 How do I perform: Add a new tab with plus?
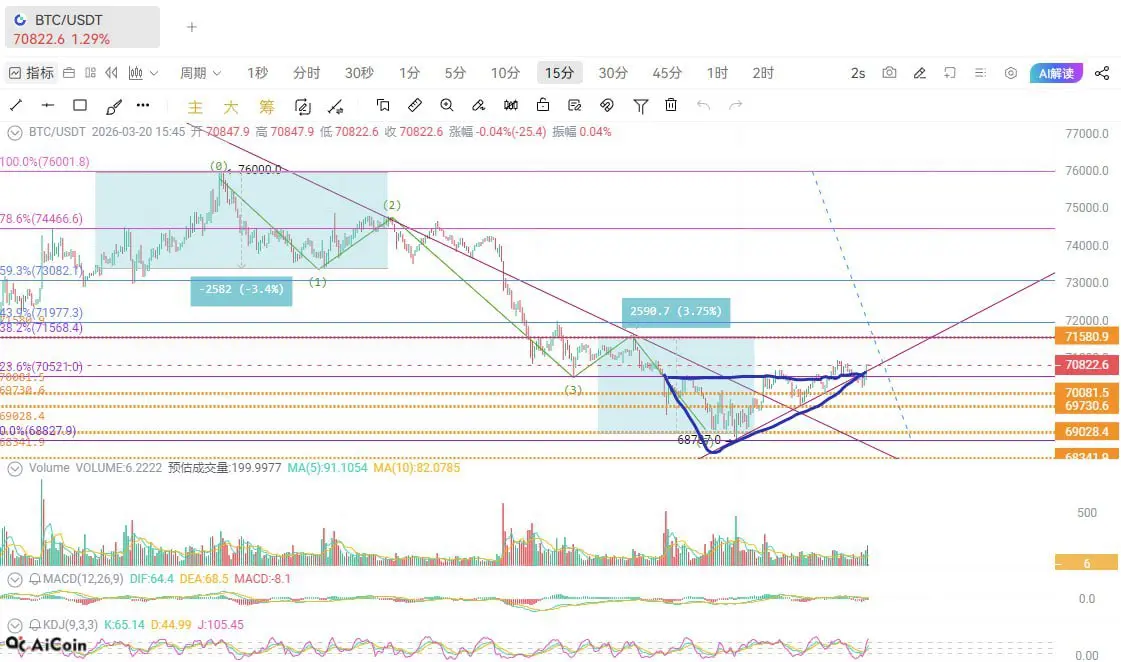[x=192, y=27]
